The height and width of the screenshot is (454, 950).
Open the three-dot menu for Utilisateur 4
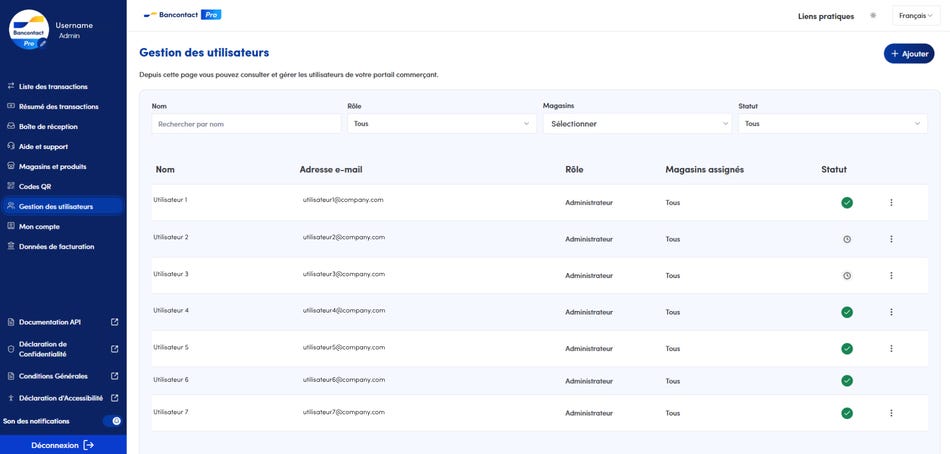coord(891,312)
